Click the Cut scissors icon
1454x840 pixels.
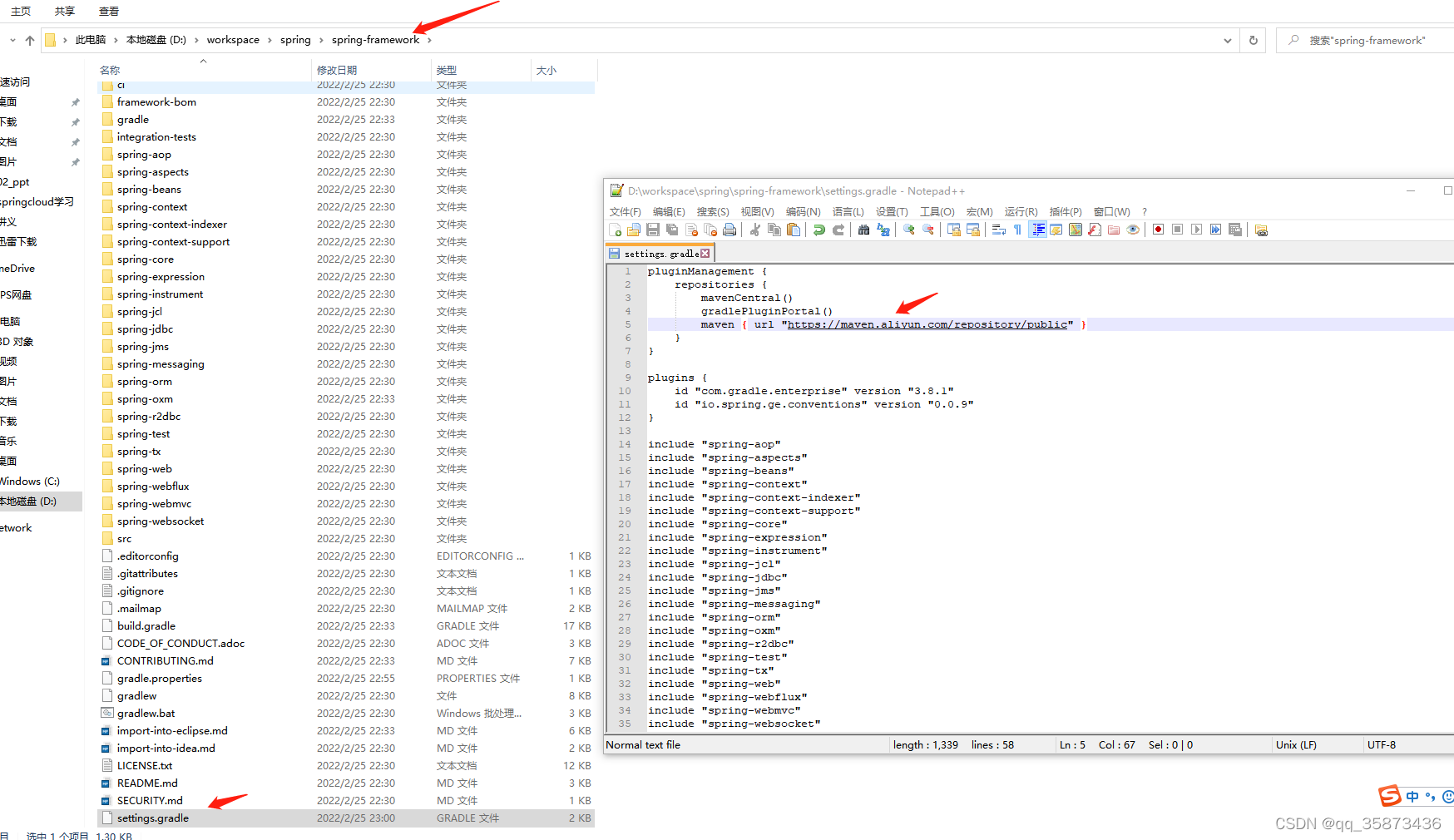pos(755,230)
